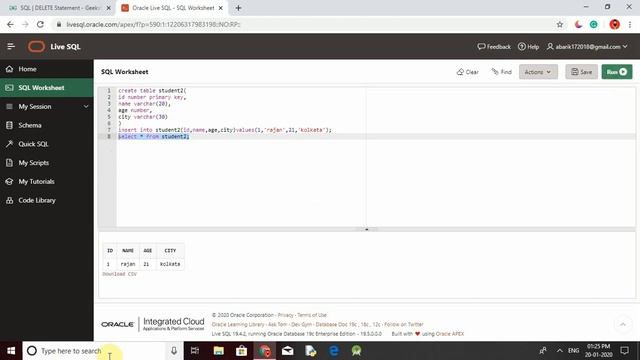Expand the user account dropdown
Screen dimensions: 640x360
tap(587, 47)
